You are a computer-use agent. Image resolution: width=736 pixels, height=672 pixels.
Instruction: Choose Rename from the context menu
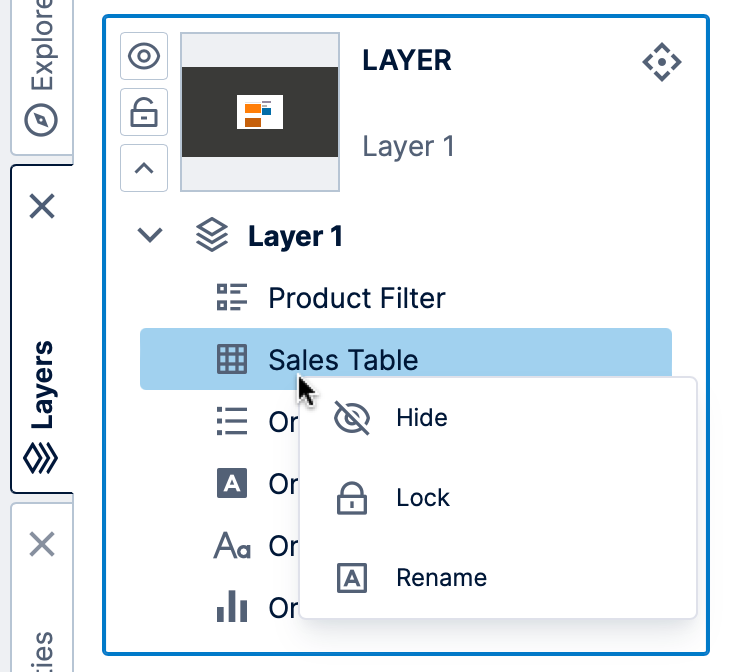click(x=441, y=578)
